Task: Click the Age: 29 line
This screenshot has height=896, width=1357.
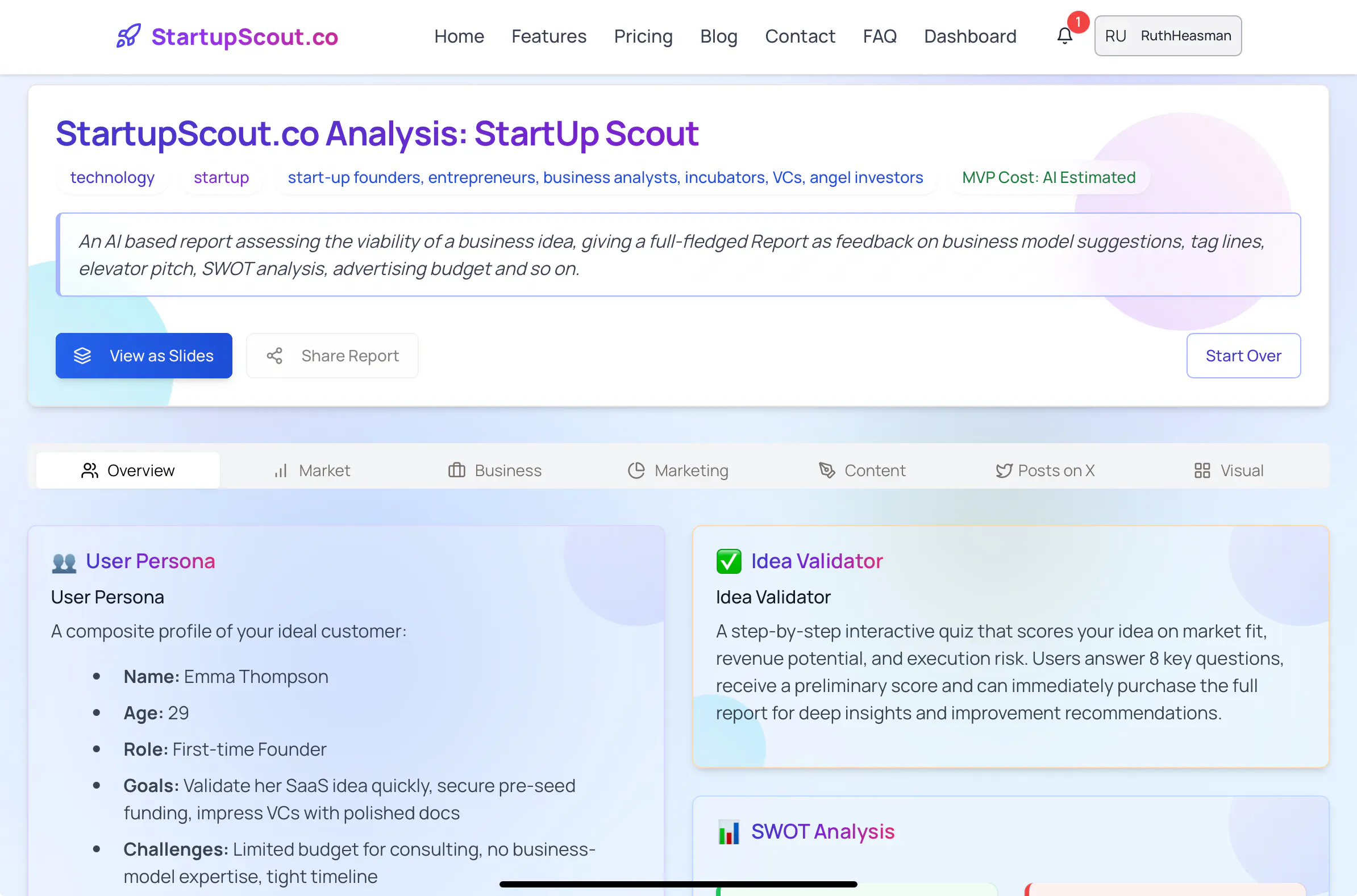Action: (x=156, y=712)
